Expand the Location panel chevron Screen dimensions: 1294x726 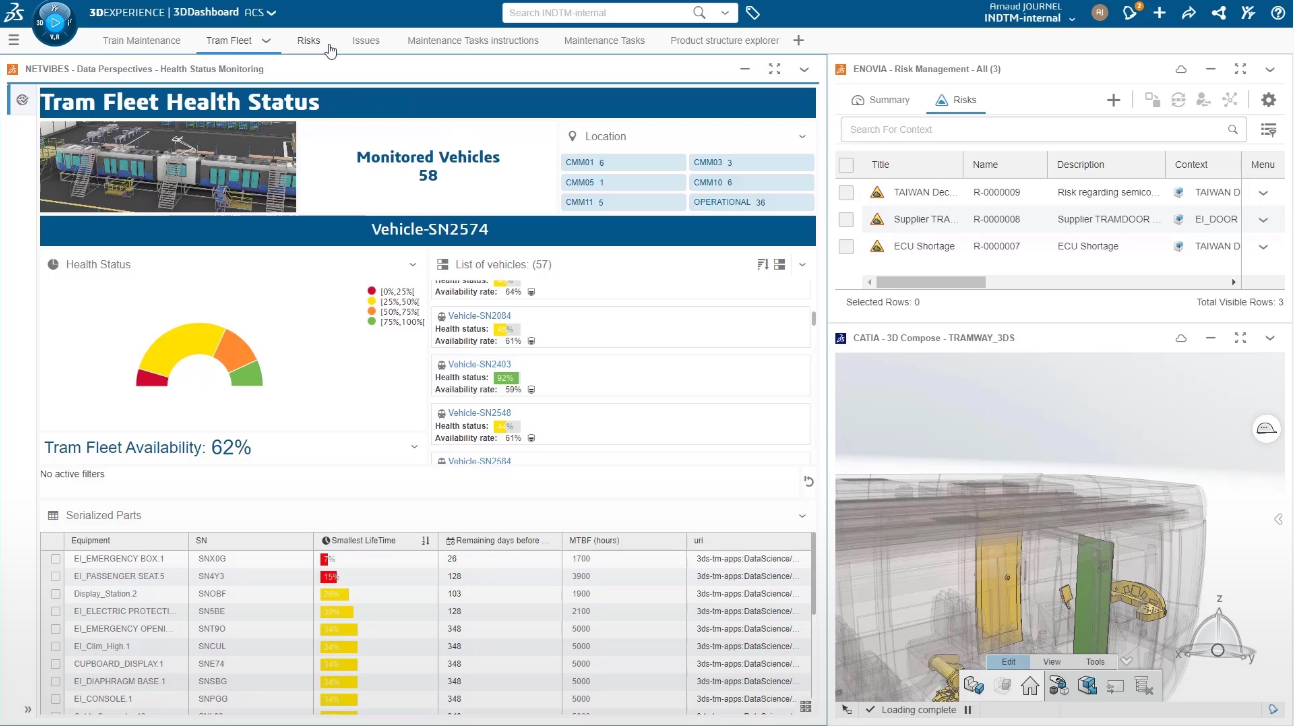(x=801, y=136)
